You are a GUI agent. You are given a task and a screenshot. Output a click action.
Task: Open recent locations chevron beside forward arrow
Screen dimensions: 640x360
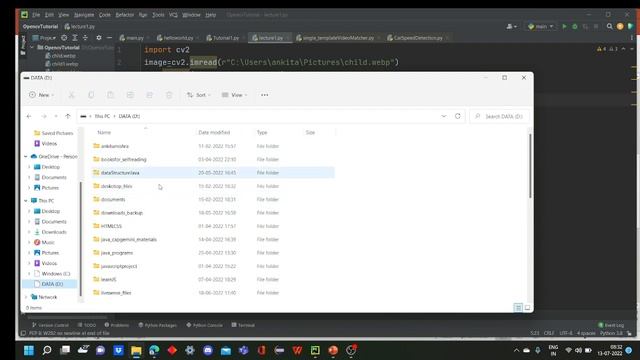[56, 116]
